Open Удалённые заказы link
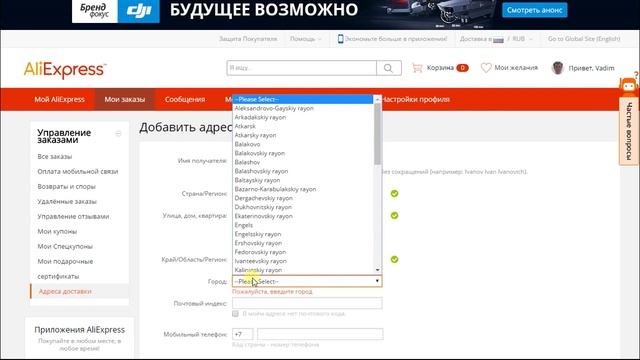Screen dimensions: 640x360 coord(67,202)
